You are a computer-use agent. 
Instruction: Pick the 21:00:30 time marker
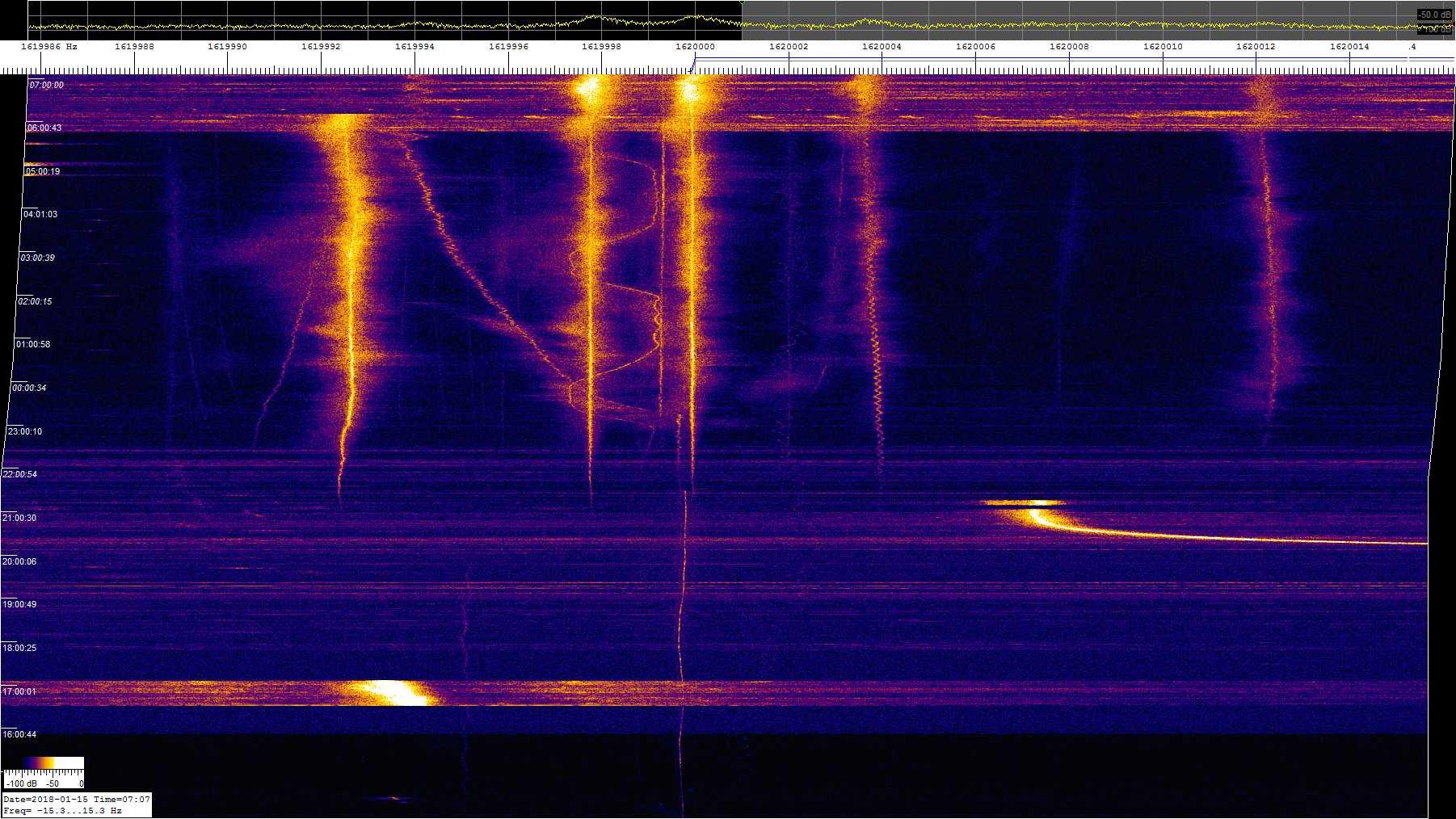(x=19, y=518)
